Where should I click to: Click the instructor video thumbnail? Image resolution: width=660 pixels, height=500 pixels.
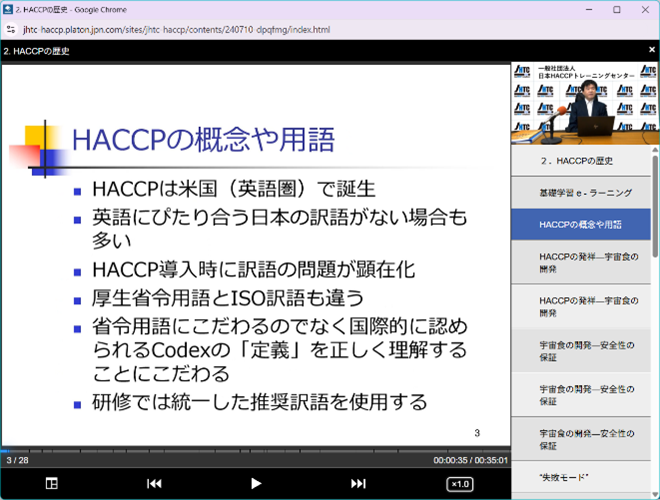pos(585,104)
